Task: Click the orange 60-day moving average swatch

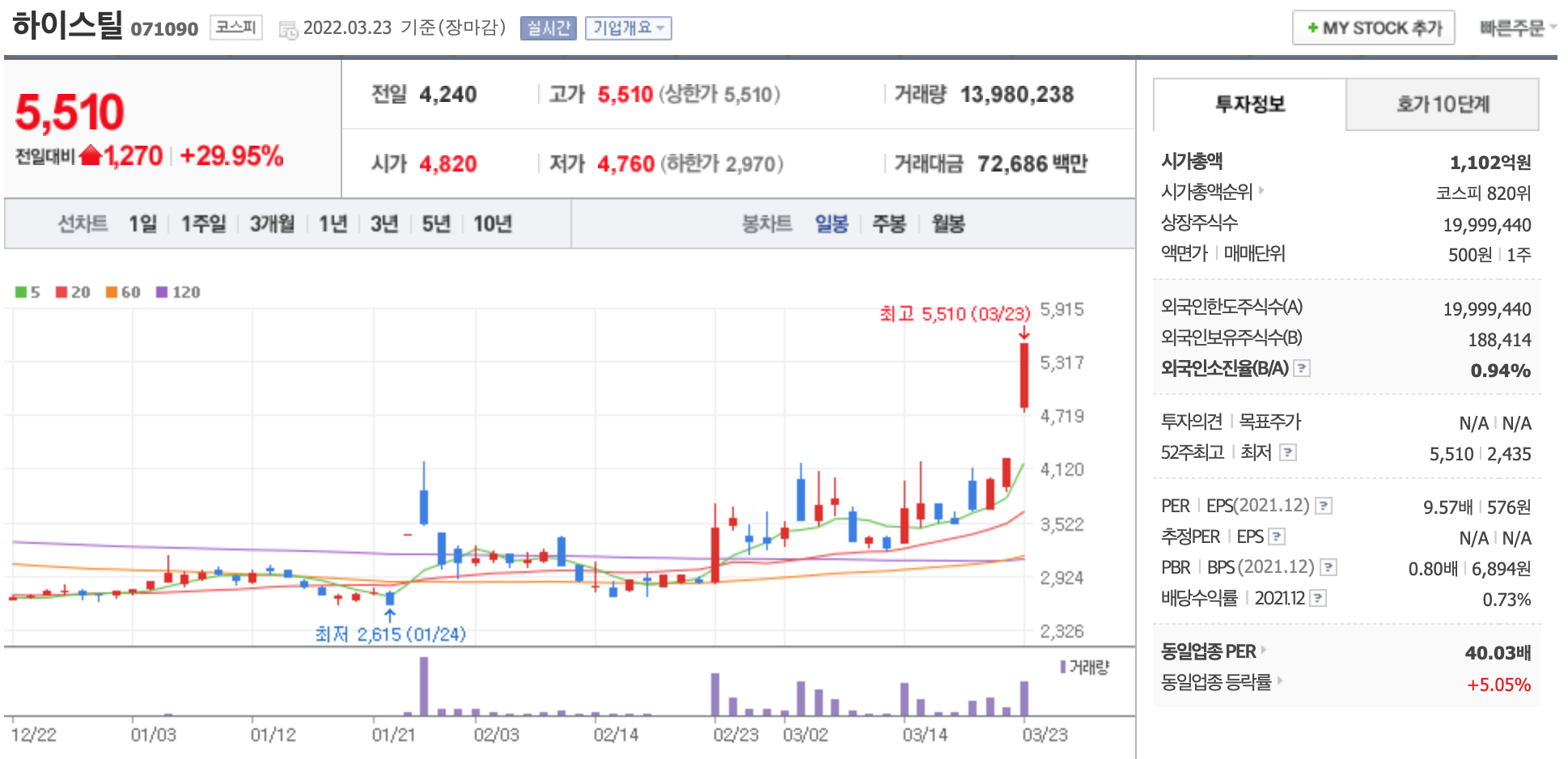Action: coord(112,292)
